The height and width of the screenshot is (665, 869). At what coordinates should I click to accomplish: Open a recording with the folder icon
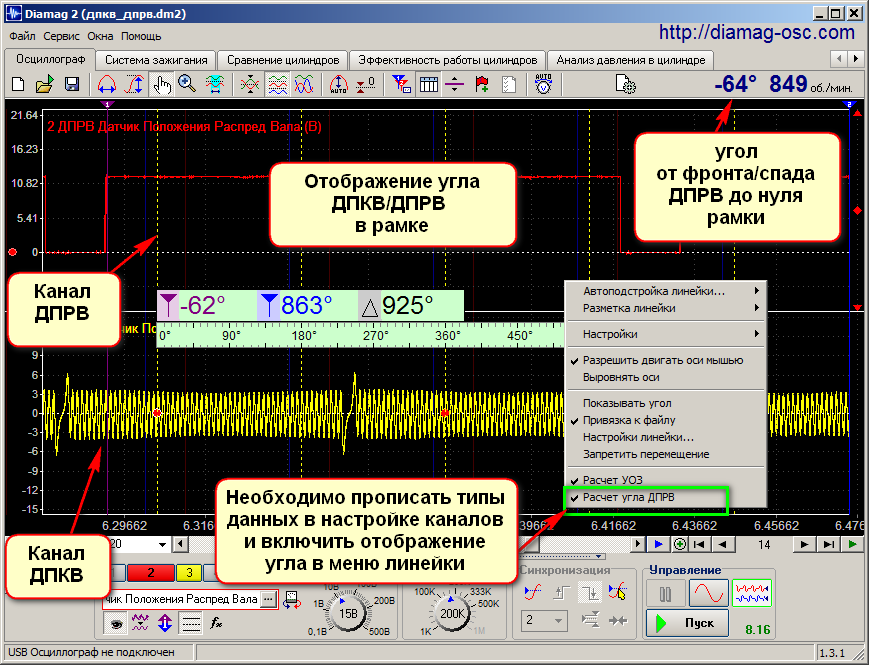pyautogui.click(x=44, y=84)
